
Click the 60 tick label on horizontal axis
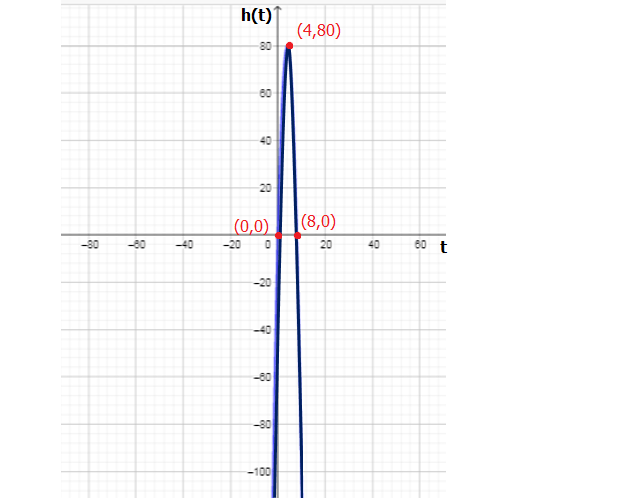coord(421,245)
